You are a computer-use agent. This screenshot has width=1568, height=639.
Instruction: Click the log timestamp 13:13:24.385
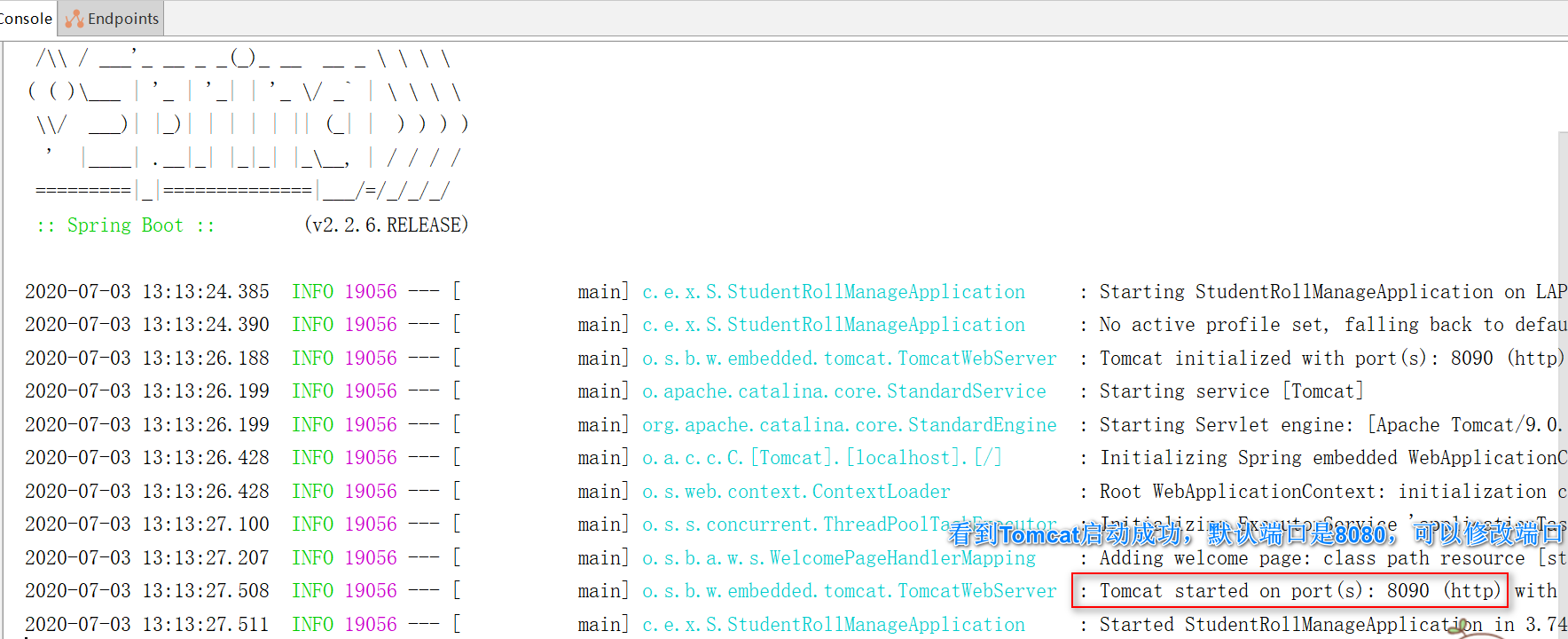[206, 292]
